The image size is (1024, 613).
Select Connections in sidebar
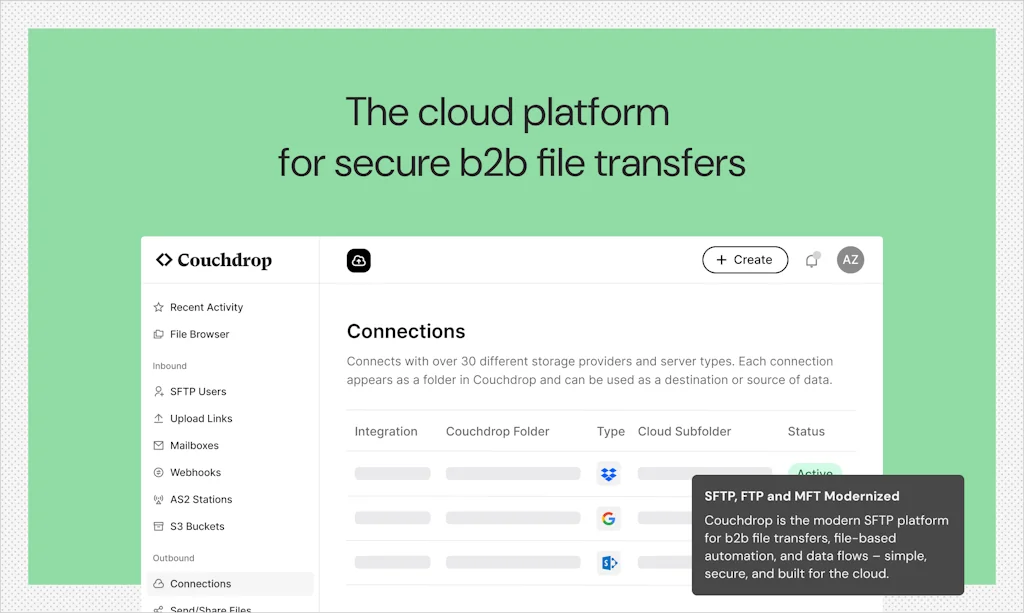point(230,584)
